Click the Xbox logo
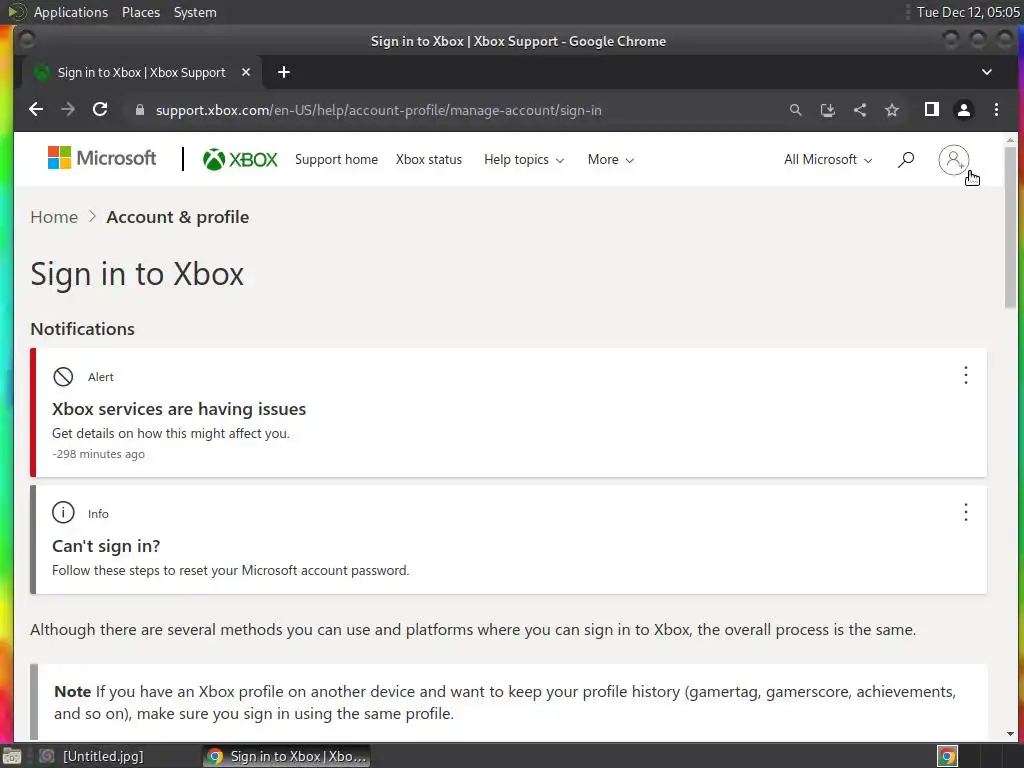 click(x=240, y=159)
